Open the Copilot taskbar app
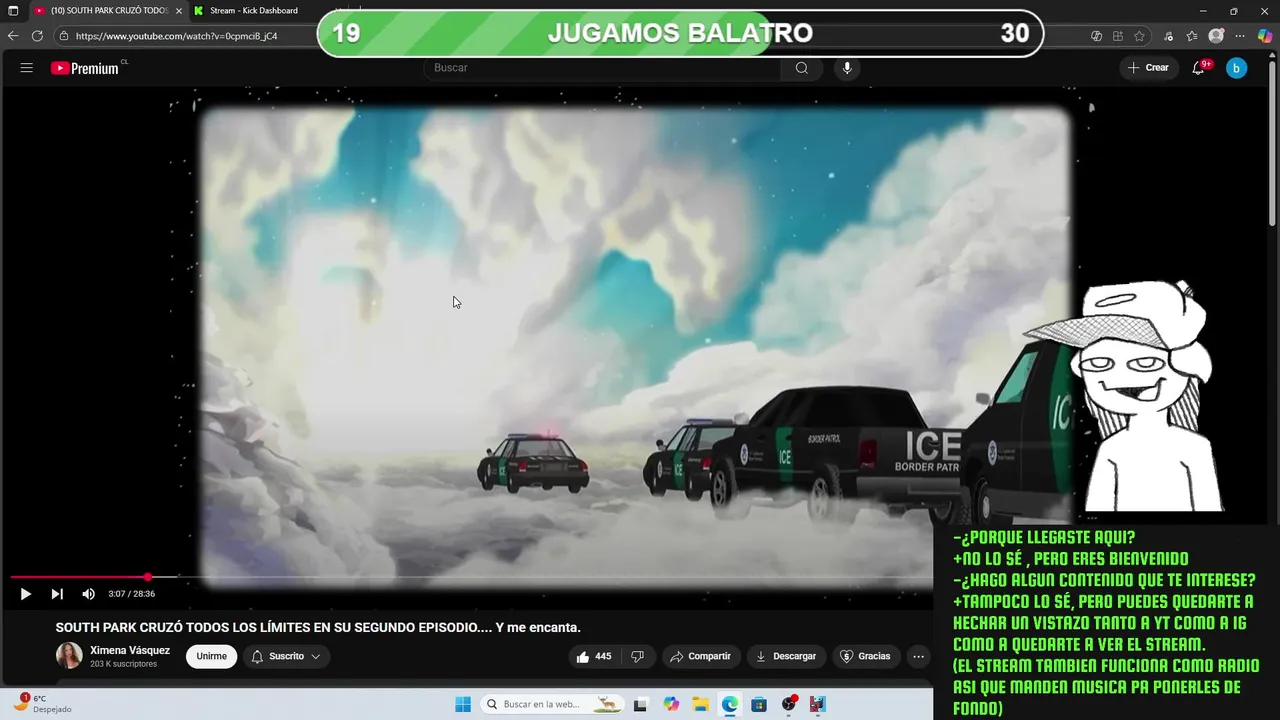The image size is (1280, 720). pyautogui.click(x=671, y=704)
